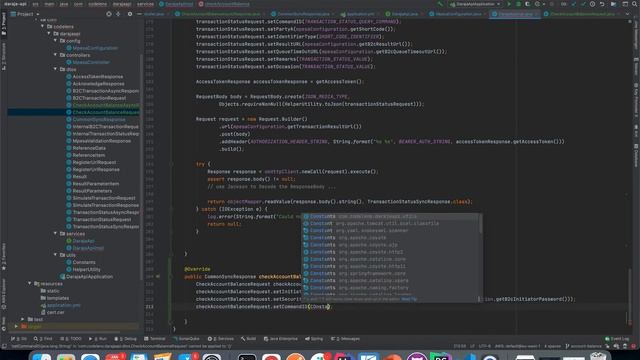Collapse the dtos folder
The width and height of the screenshot is (640, 360).
[x=56, y=69]
